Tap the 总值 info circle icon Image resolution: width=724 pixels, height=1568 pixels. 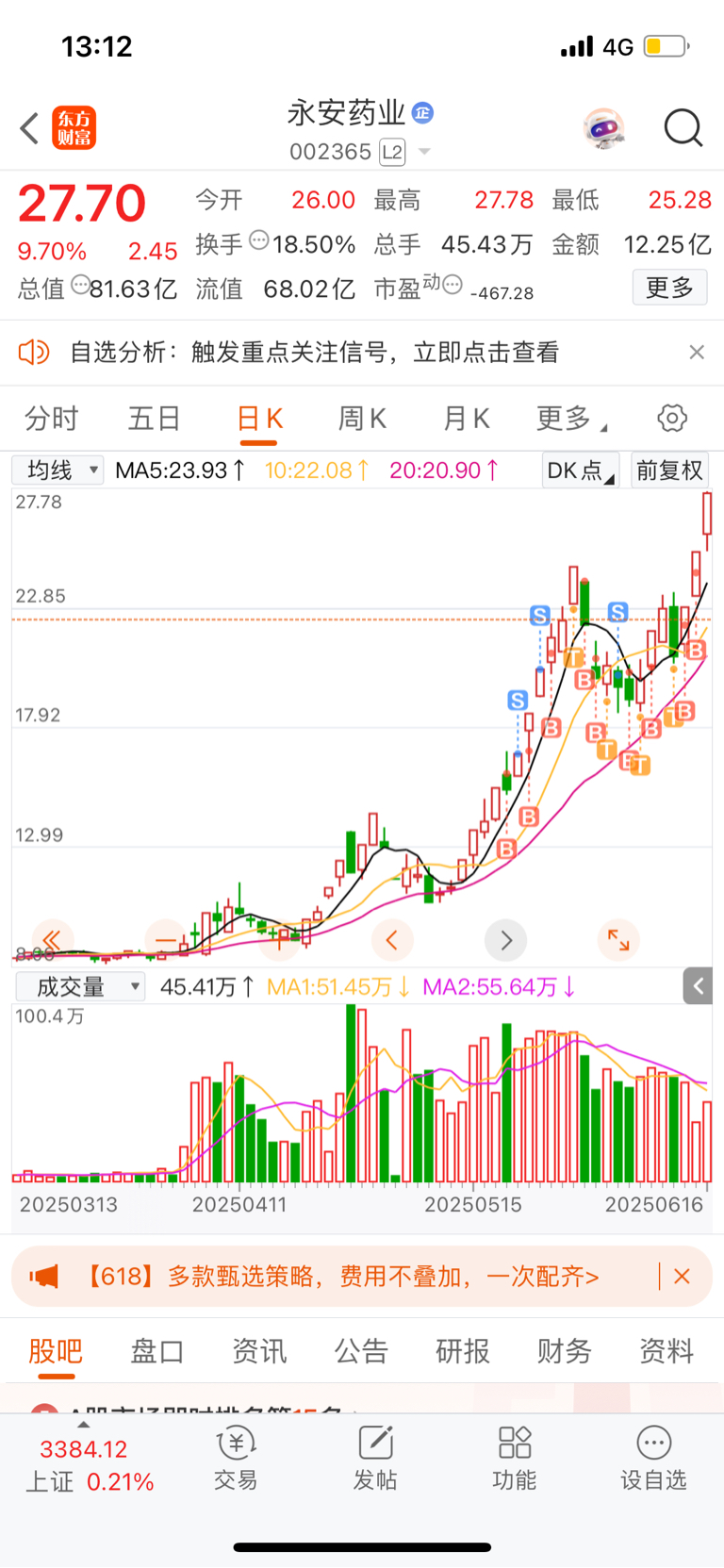81,284
